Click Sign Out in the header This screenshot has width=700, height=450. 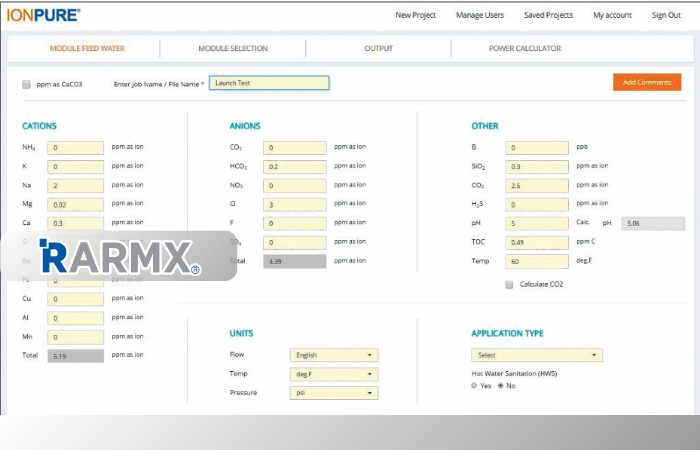pos(666,15)
